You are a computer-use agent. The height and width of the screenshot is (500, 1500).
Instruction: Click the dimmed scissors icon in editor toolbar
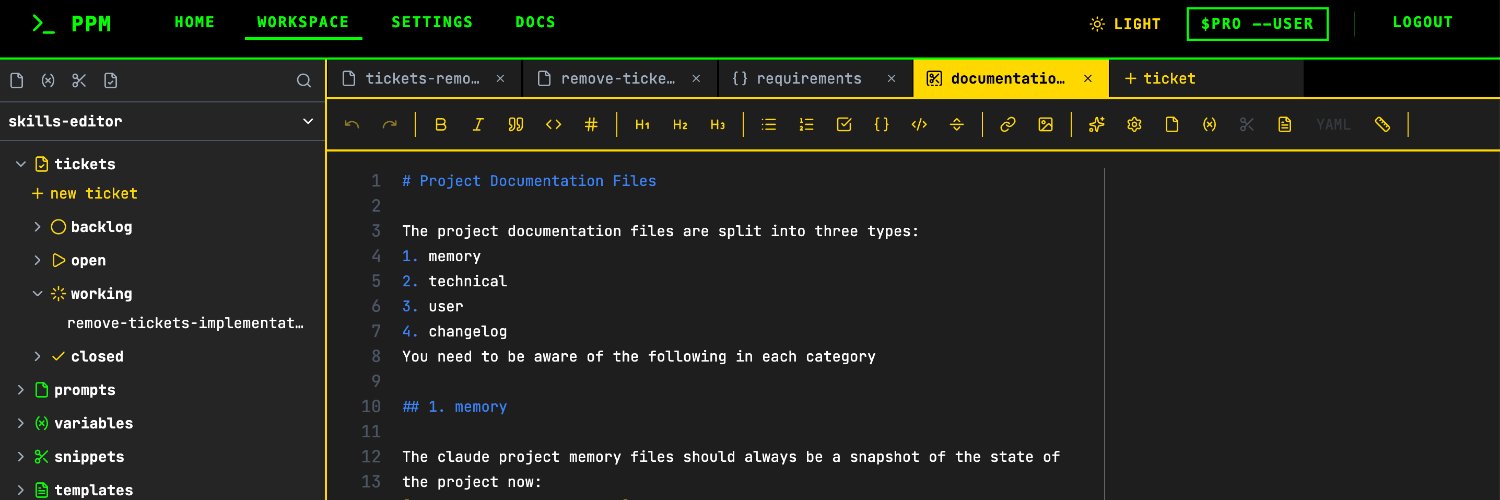(x=1247, y=125)
